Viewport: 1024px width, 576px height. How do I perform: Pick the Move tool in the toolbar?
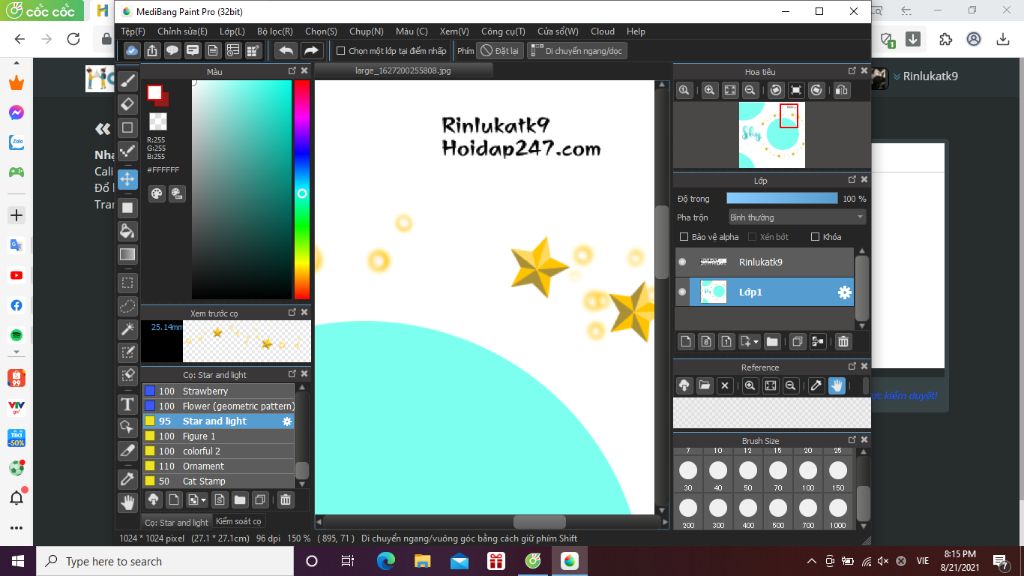(128, 179)
